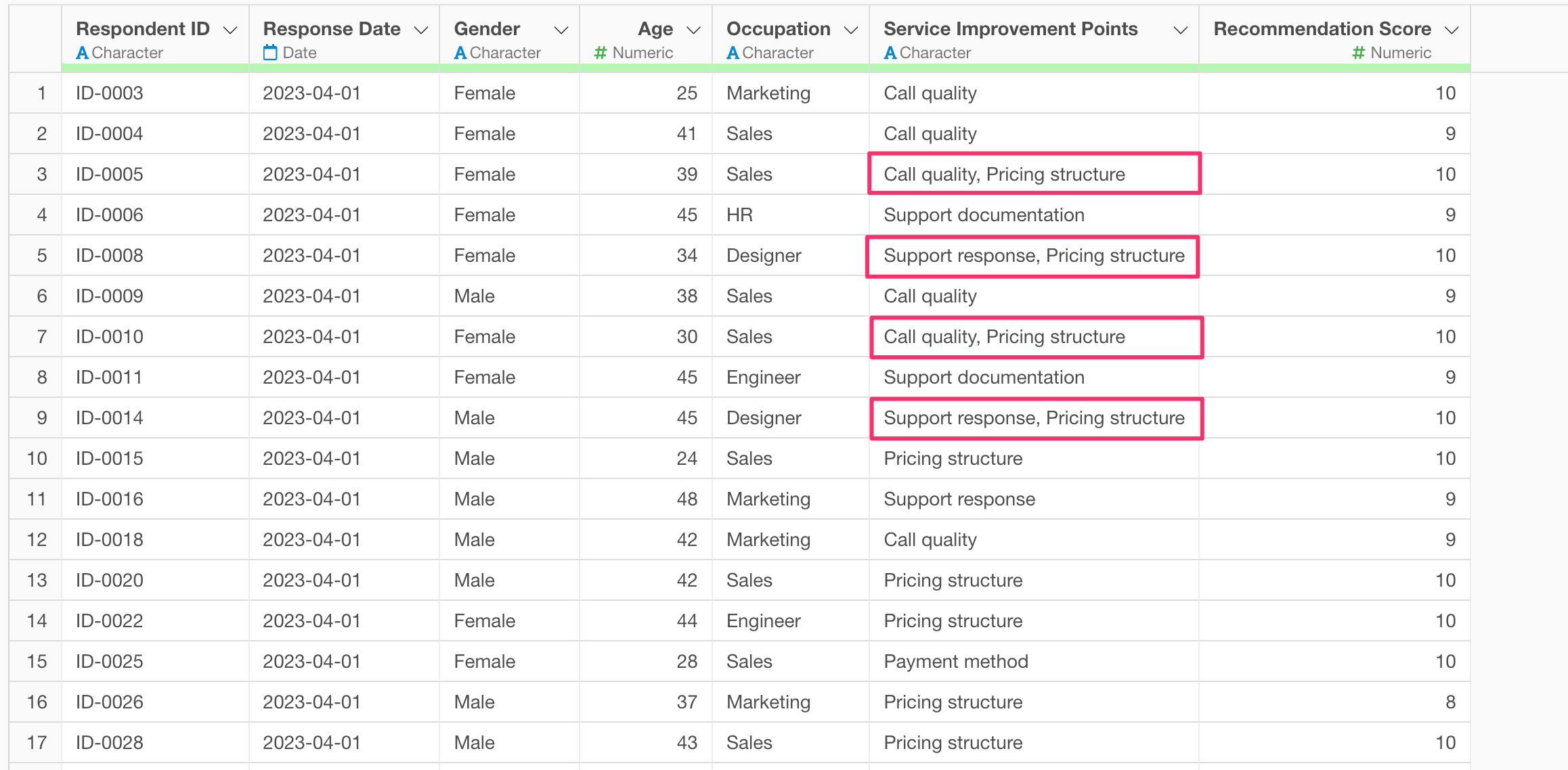Image resolution: width=1568 pixels, height=770 pixels.
Task: Click the cell ID-0003
Action: click(x=110, y=93)
